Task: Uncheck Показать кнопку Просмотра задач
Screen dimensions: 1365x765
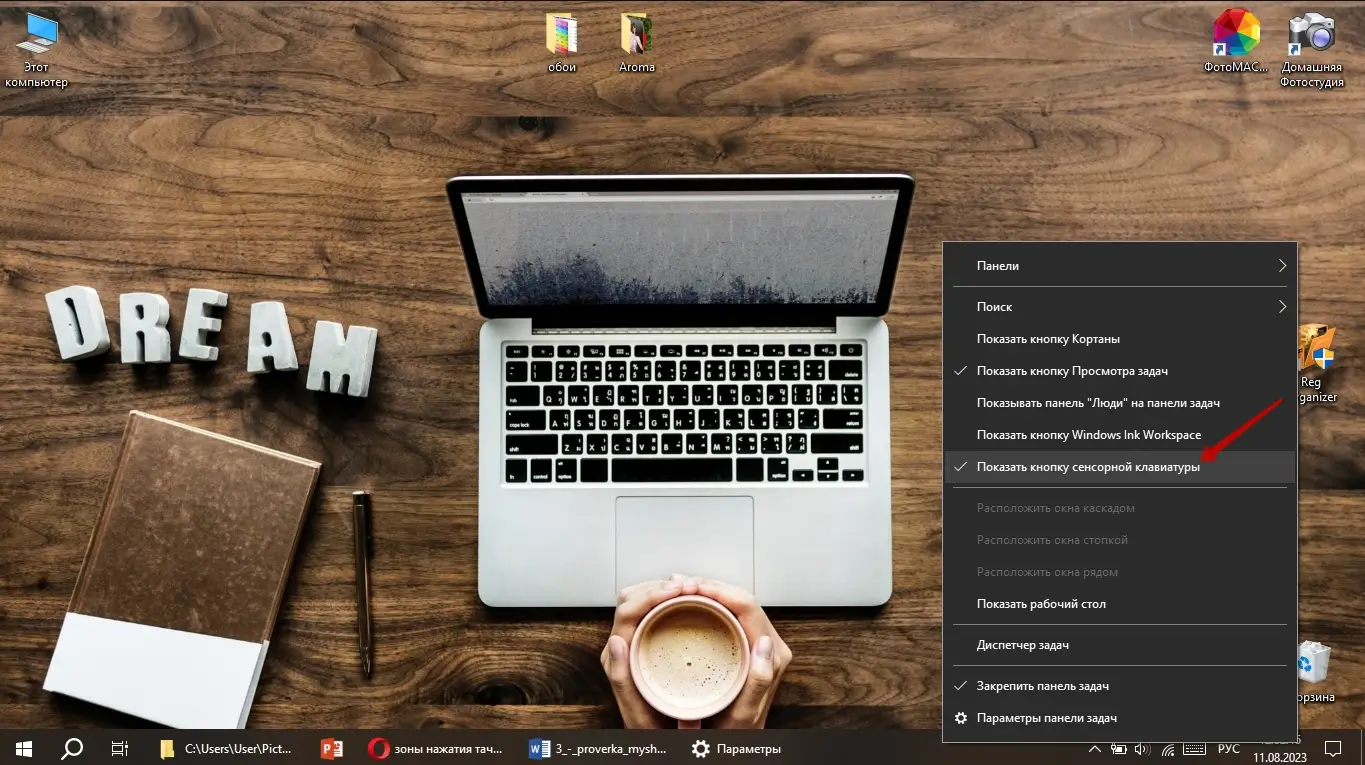Action: point(1120,371)
